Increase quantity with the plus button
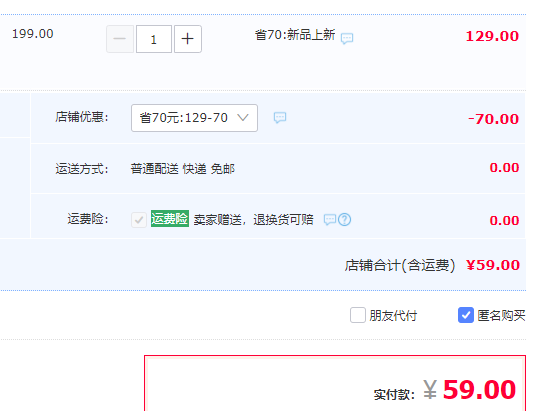 [188, 39]
